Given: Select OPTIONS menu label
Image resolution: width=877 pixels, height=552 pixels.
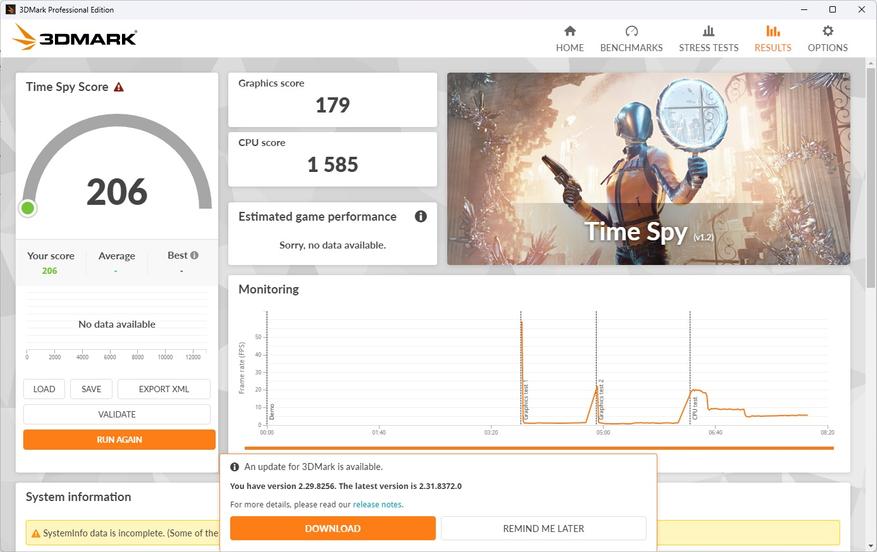Looking at the screenshot, I should 827,48.
